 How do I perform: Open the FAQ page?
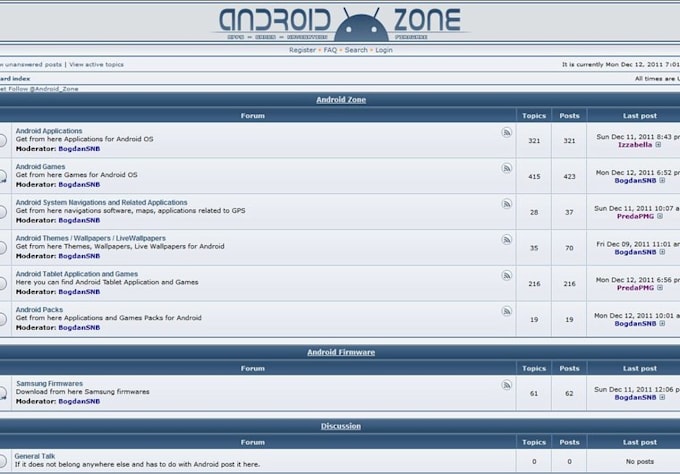pyautogui.click(x=330, y=50)
